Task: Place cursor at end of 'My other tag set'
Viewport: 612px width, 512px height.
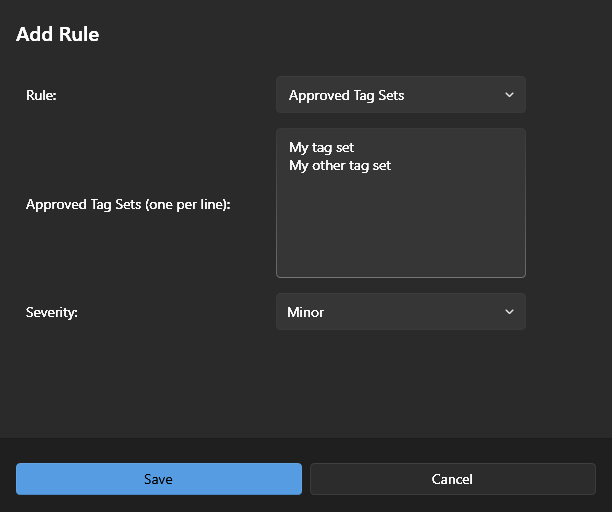Action: (x=392, y=165)
